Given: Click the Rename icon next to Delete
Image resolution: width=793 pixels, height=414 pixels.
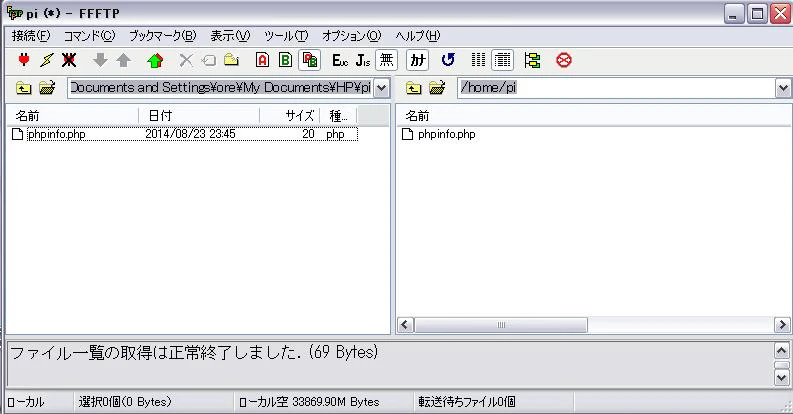Looking at the screenshot, I should (208, 61).
